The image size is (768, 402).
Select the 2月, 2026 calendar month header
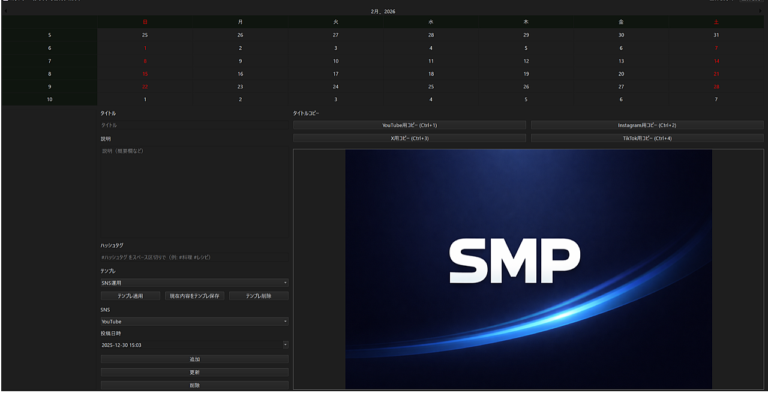383,11
